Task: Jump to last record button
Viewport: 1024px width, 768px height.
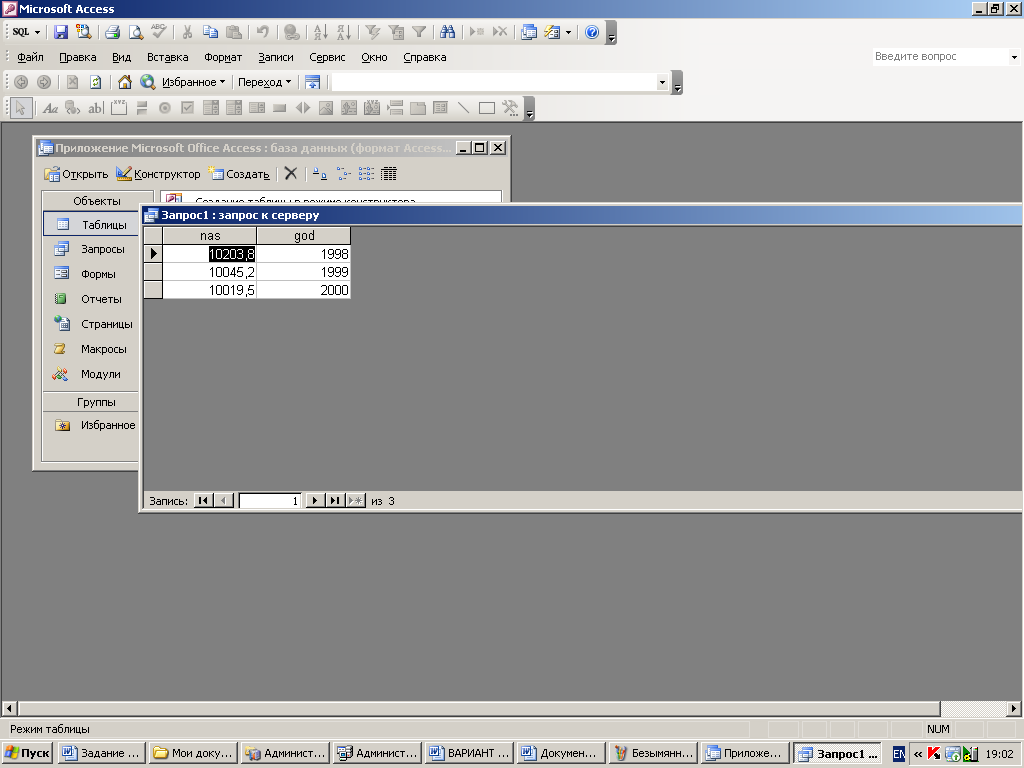Action: [x=335, y=501]
